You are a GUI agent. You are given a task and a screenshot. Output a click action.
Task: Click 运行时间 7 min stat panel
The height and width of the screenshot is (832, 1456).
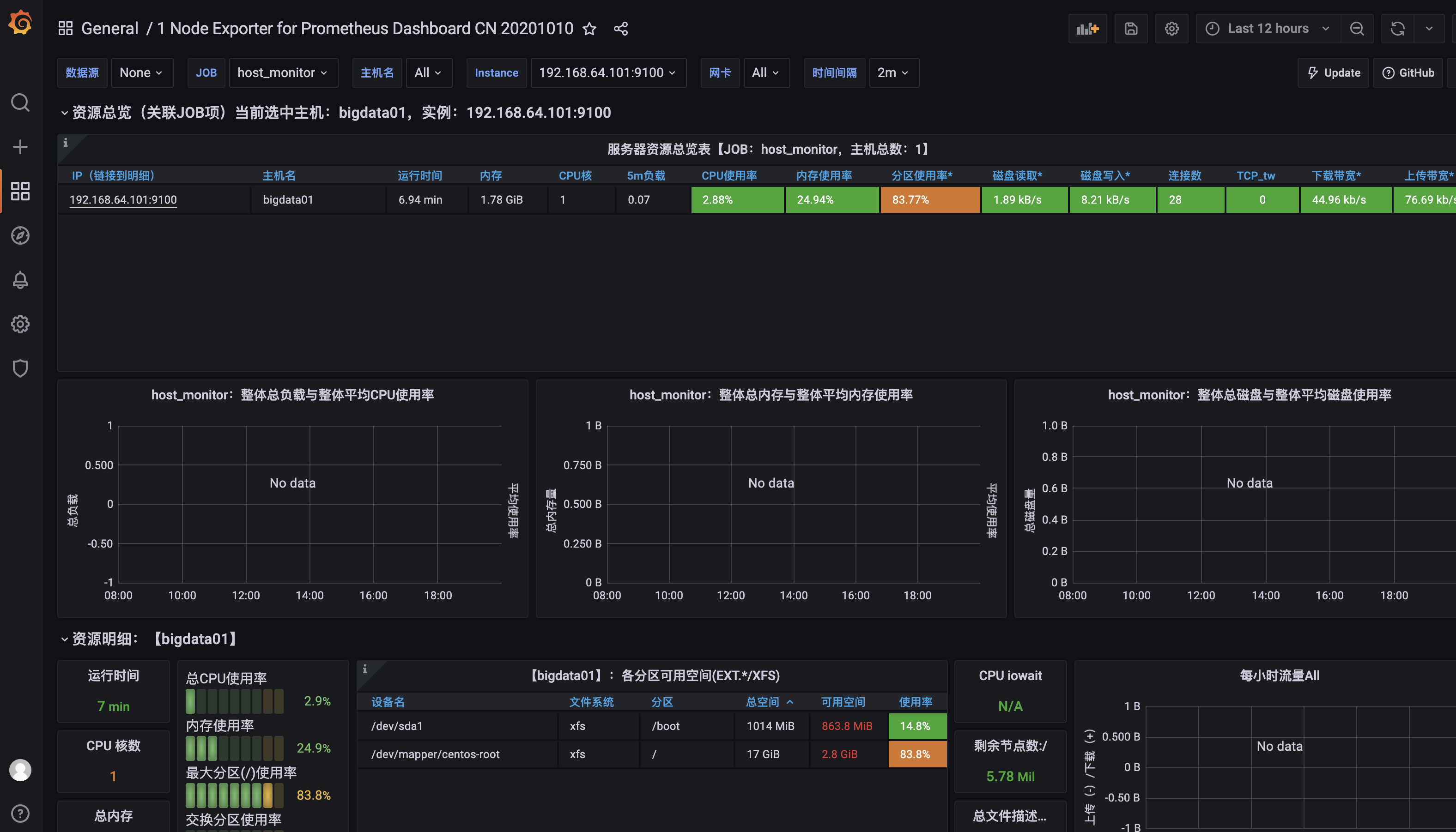pyautogui.click(x=113, y=692)
